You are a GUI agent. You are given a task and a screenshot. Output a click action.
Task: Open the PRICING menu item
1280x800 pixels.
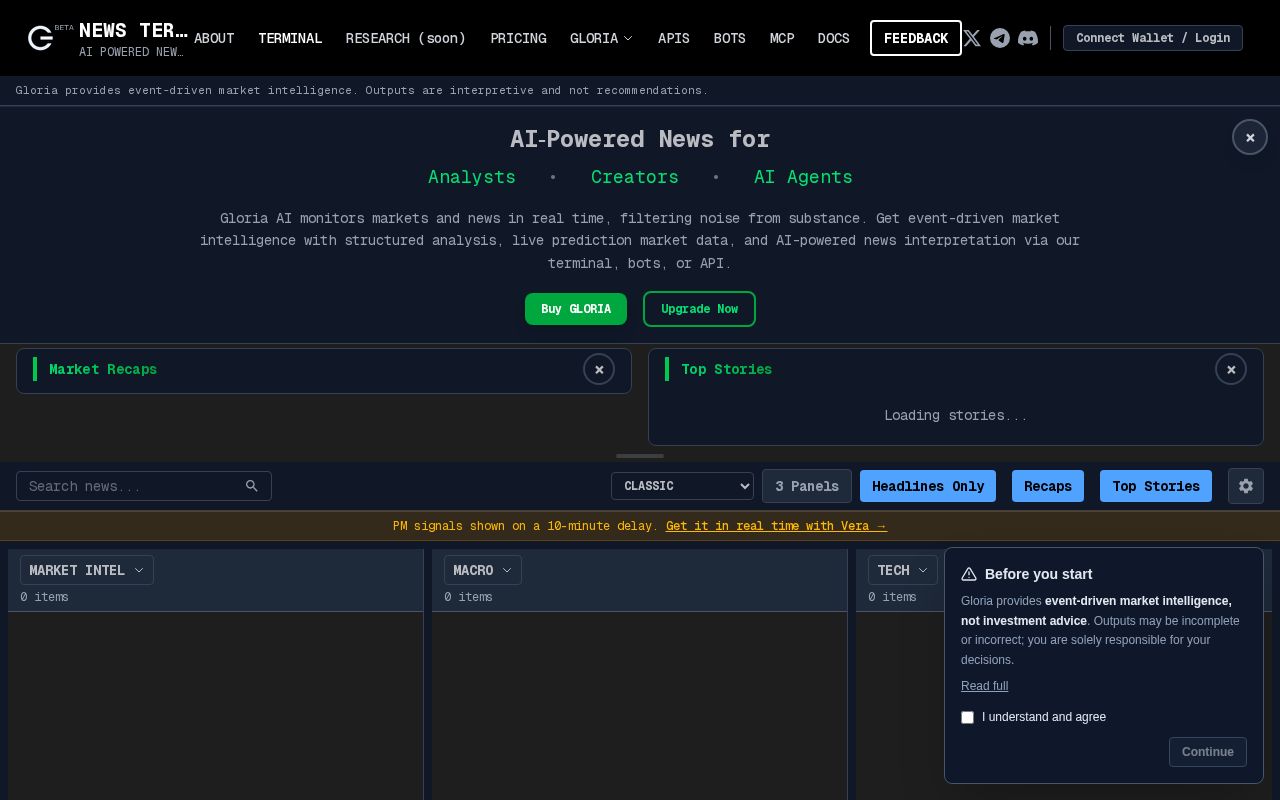(518, 38)
